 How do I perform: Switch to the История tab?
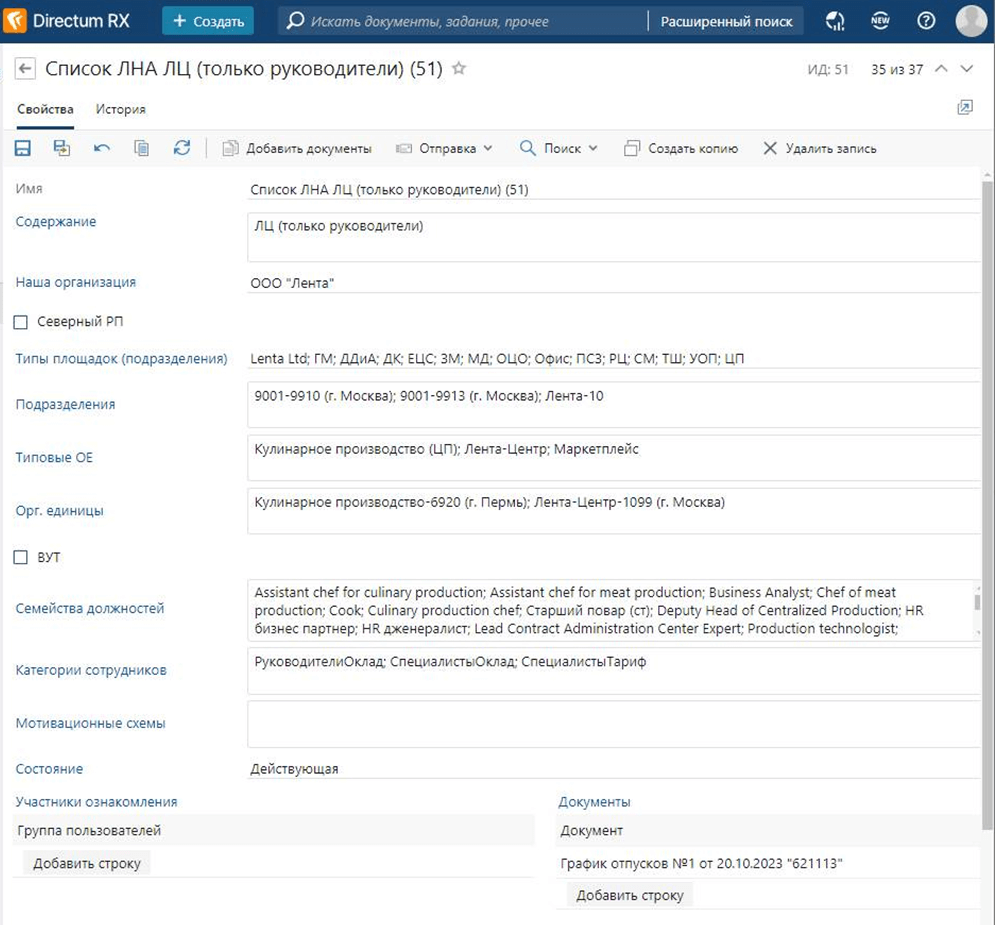click(x=121, y=109)
